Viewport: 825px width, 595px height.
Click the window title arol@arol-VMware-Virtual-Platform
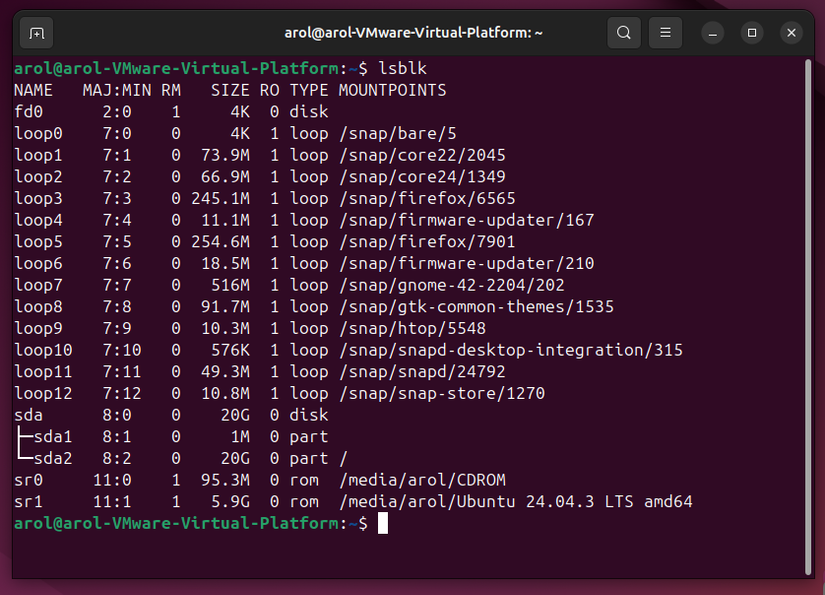(x=412, y=32)
